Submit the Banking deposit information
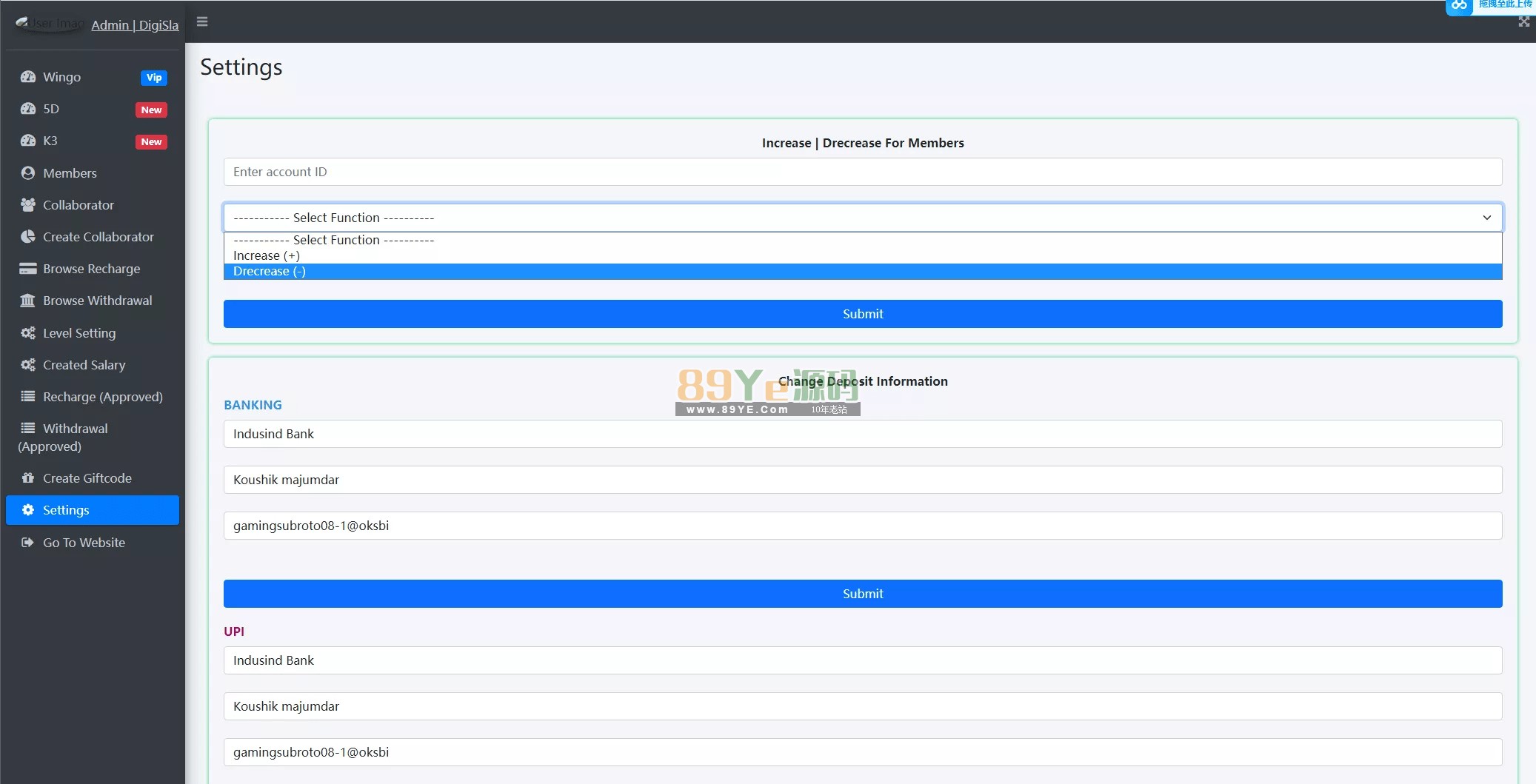1536x784 pixels. (863, 594)
